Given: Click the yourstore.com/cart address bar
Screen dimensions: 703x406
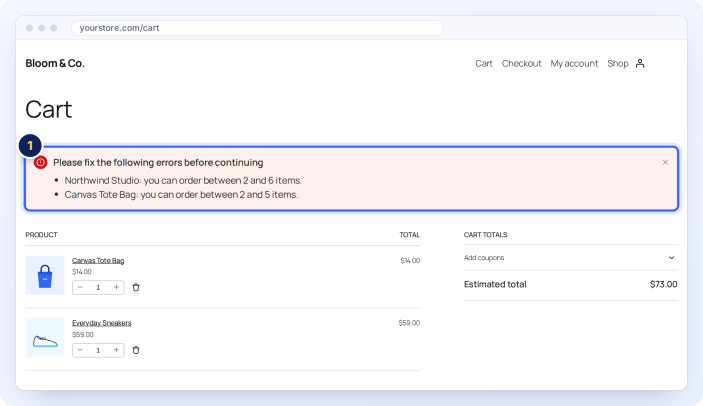Looking at the screenshot, I should (x=257, y=28).
